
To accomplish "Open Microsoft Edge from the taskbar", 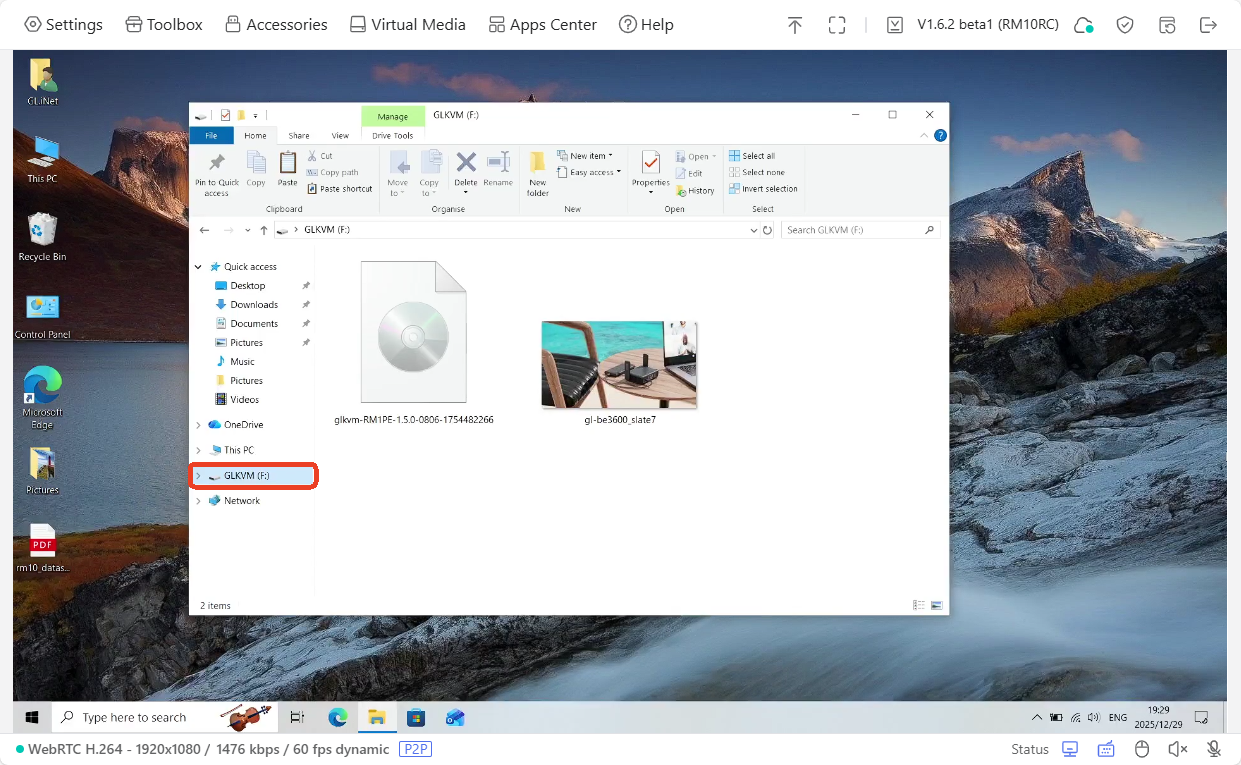I will (338, 717).
